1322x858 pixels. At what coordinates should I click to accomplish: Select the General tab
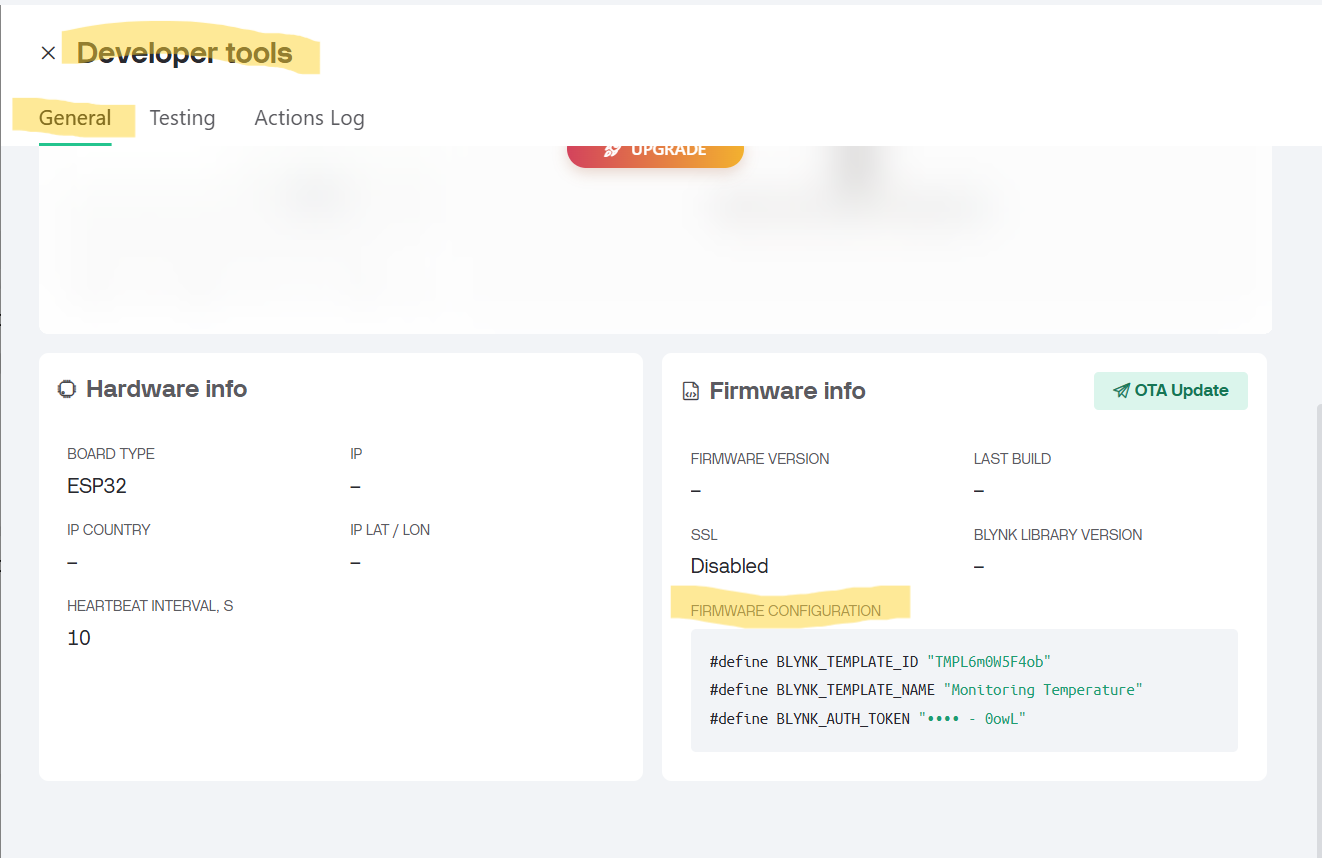pyautogui.click(x=75, y=118)
